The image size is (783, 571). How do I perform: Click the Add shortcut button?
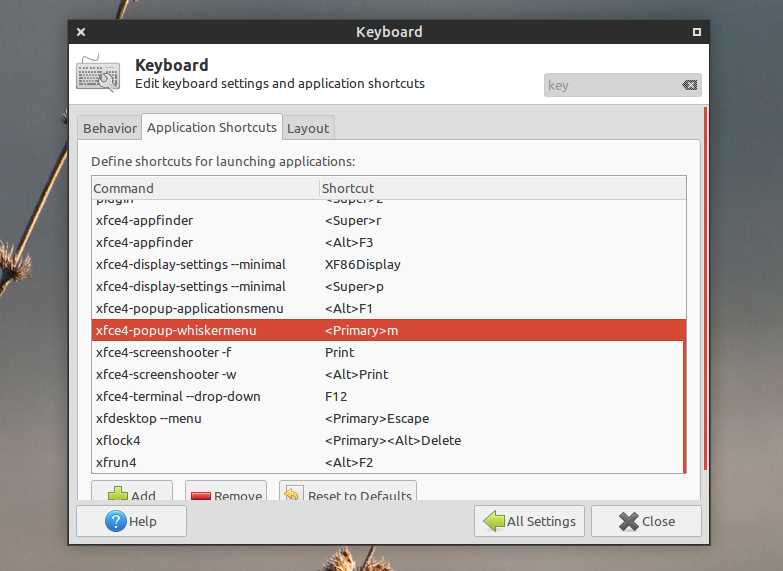click(132, 491)
